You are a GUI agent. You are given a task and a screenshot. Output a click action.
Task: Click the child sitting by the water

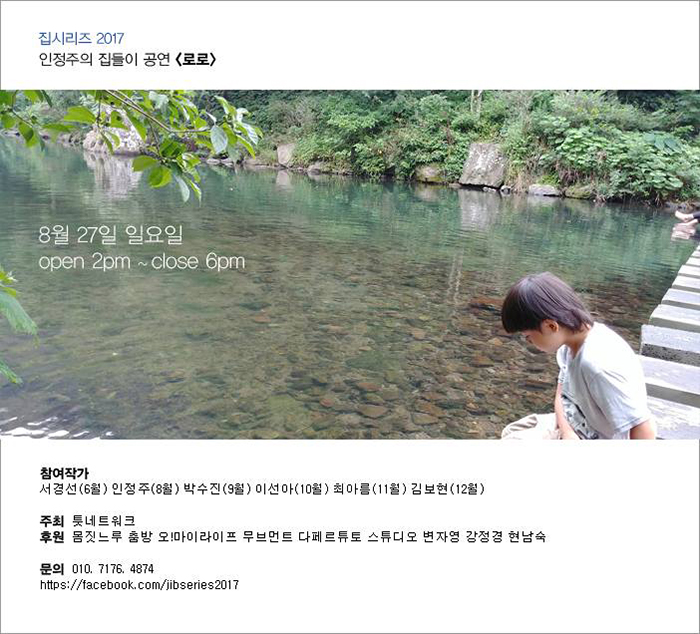[x=578, y=357]
